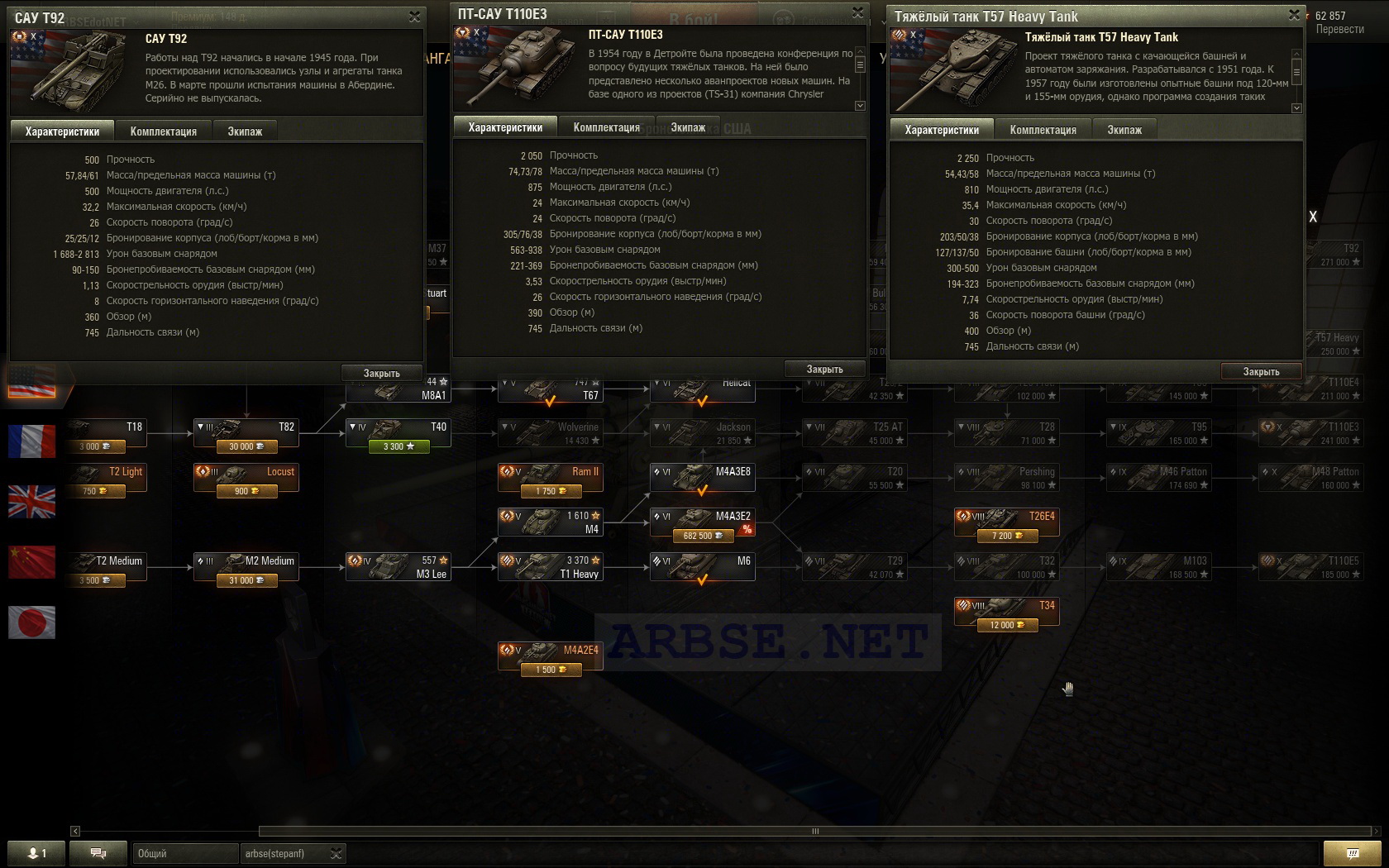Viewport: 1389px width, 868px height.
Task: Click the Перевести free experience link
Action: pyautogui.click(x=1340, y=29)
